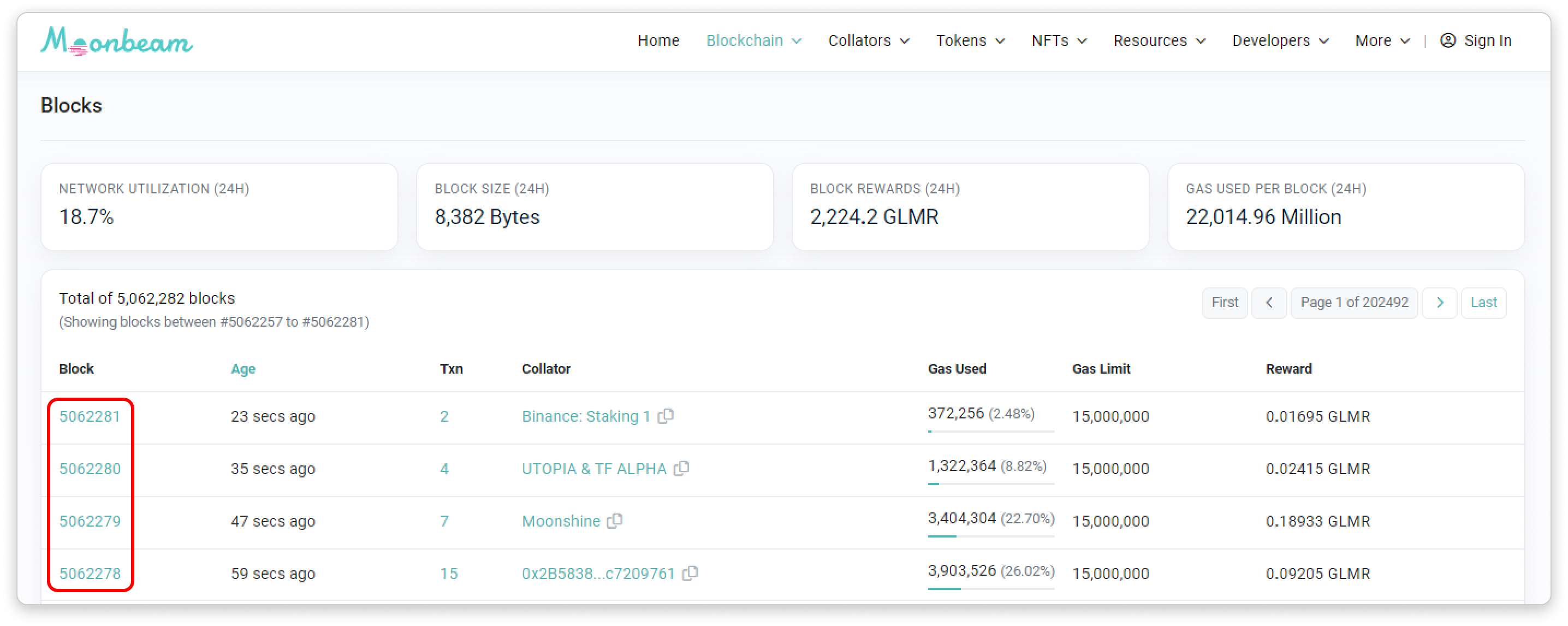Click the First page button
The height and width of the screenshot is (626, 1568).
click(1224, 303)
